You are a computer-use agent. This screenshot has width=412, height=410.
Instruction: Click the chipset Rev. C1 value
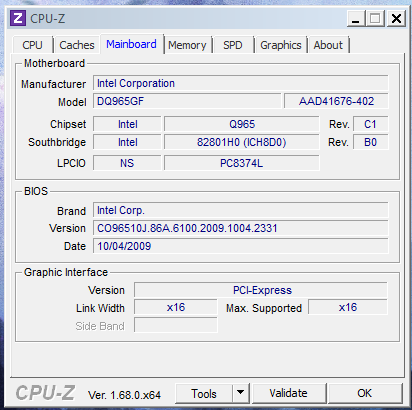point(371,124)
